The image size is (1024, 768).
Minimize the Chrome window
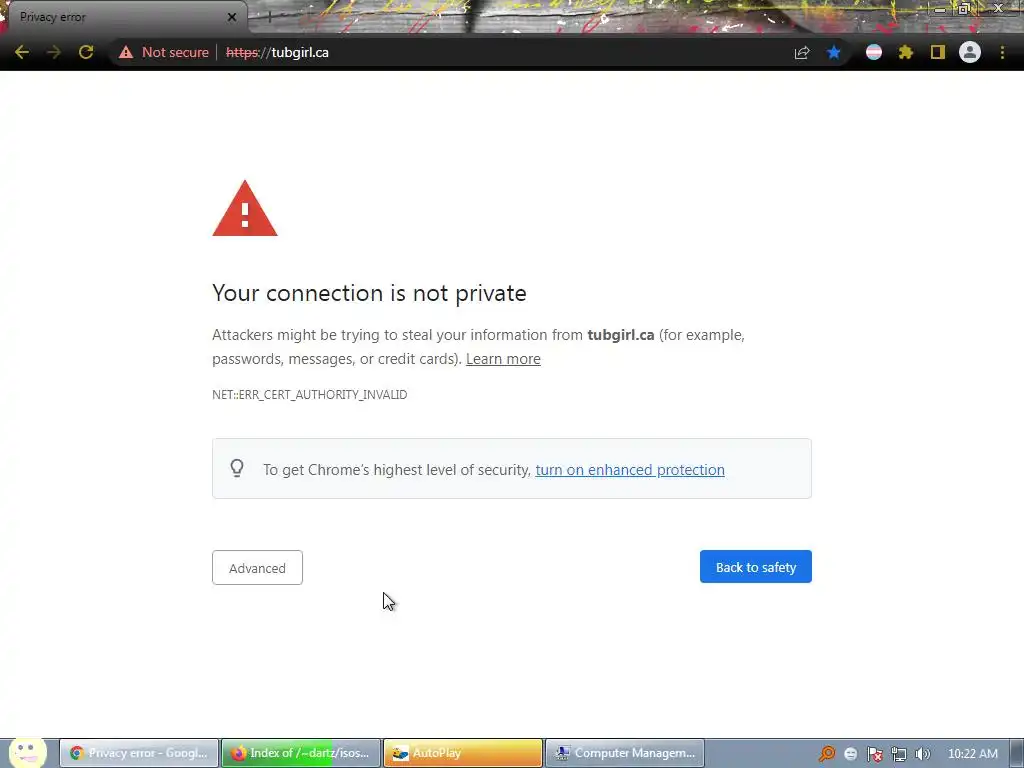click(x=939, y=9)
